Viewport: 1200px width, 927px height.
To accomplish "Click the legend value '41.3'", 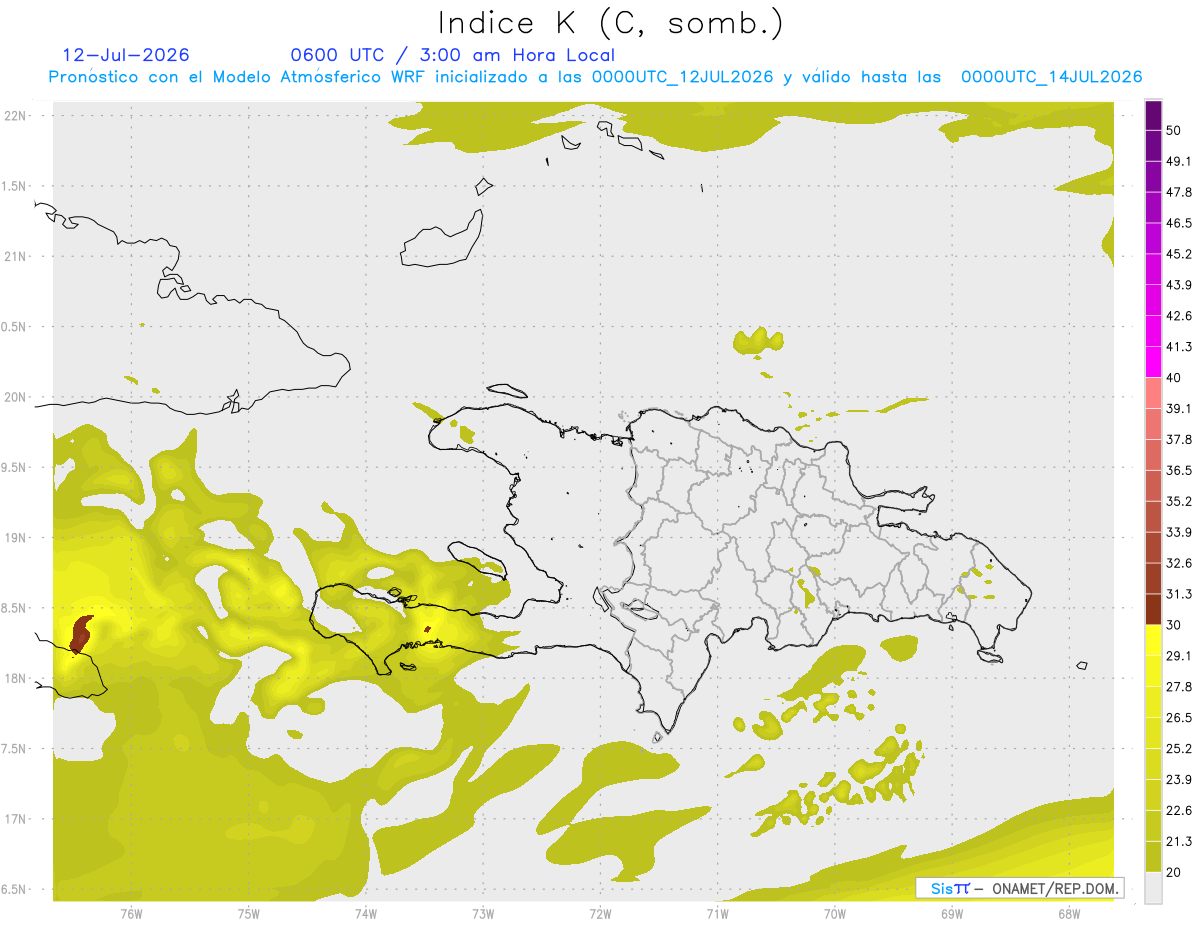I will point(1179,347).
